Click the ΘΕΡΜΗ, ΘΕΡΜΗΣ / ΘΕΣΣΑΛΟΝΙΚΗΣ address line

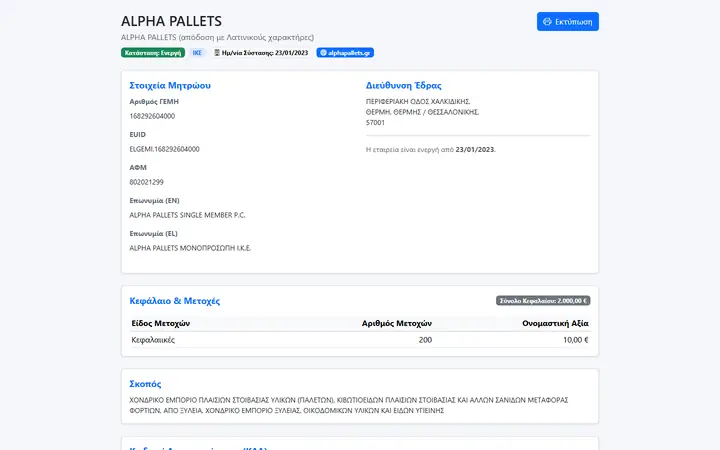pos(422,112)
